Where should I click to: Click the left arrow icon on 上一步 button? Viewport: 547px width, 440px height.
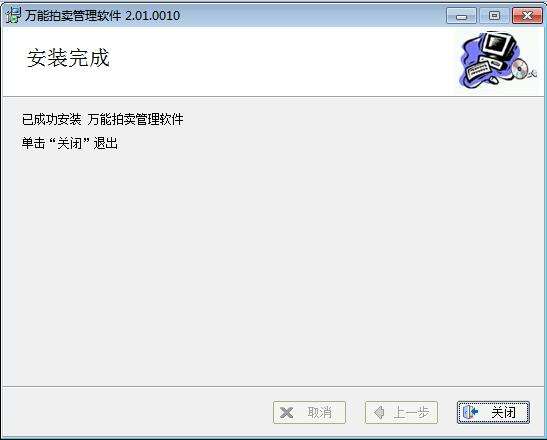click(379, 412)
